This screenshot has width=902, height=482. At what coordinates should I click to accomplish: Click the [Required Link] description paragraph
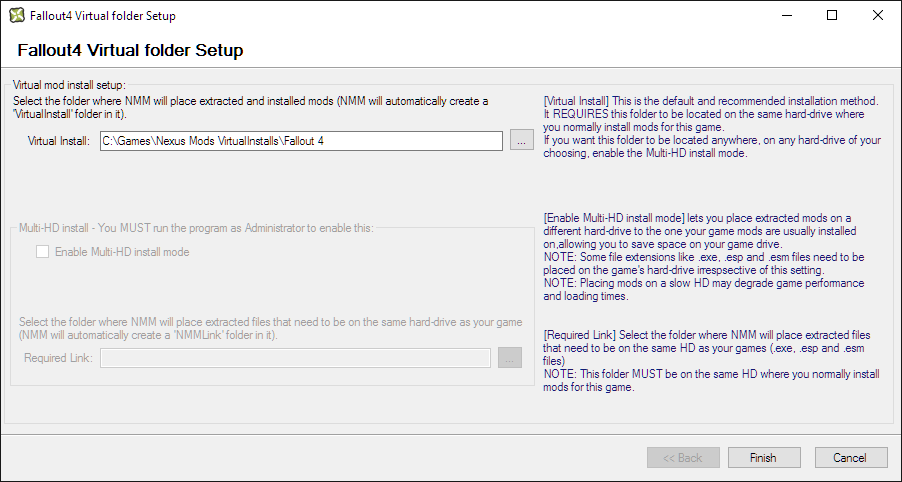711,361
